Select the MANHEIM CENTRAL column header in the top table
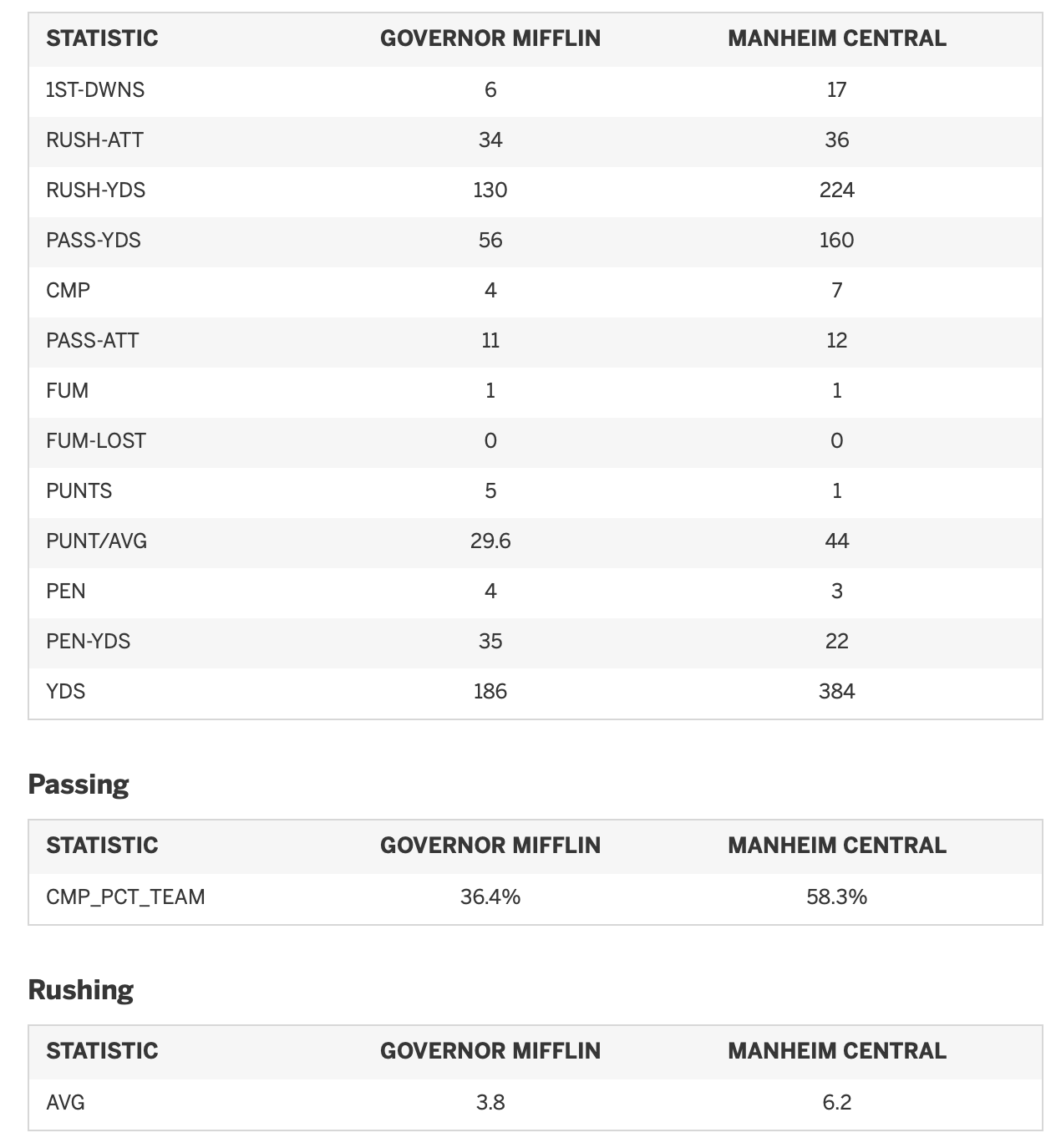 pos(837,38)
